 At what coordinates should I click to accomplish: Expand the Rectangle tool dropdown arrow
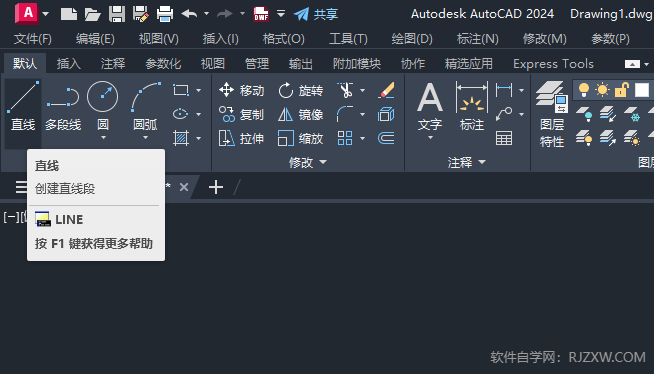point(199,90)
